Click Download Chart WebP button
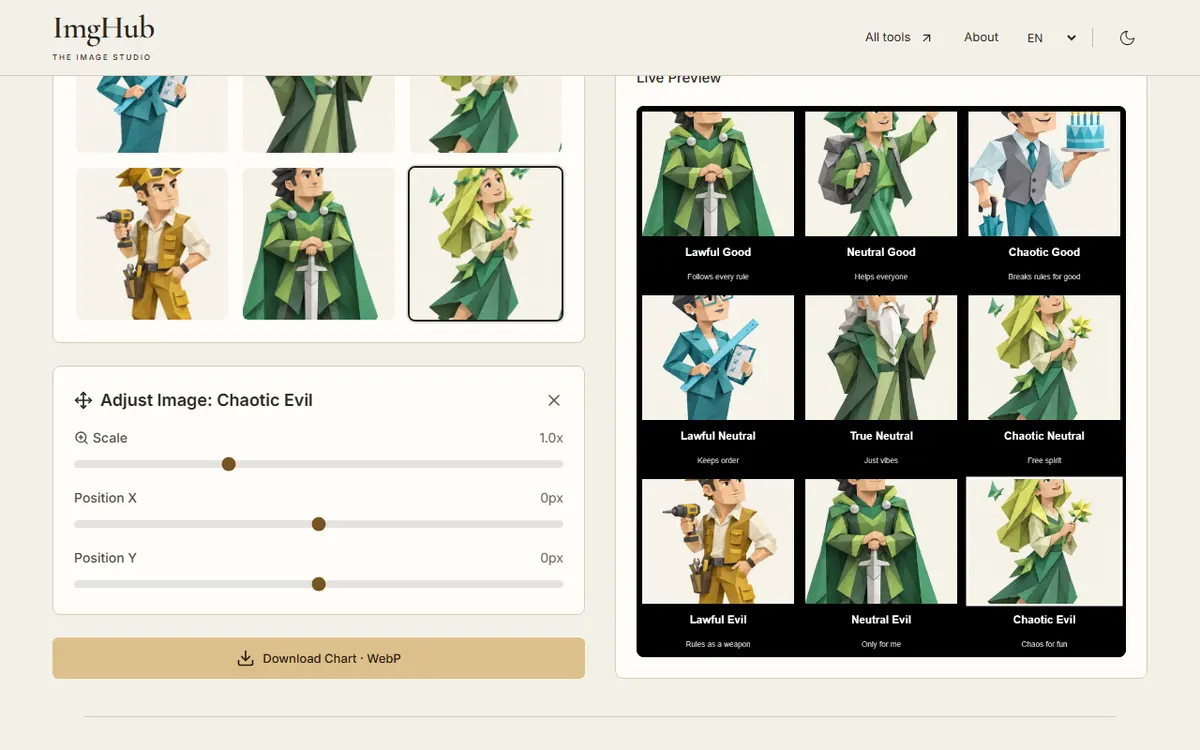 coord(318,658)
